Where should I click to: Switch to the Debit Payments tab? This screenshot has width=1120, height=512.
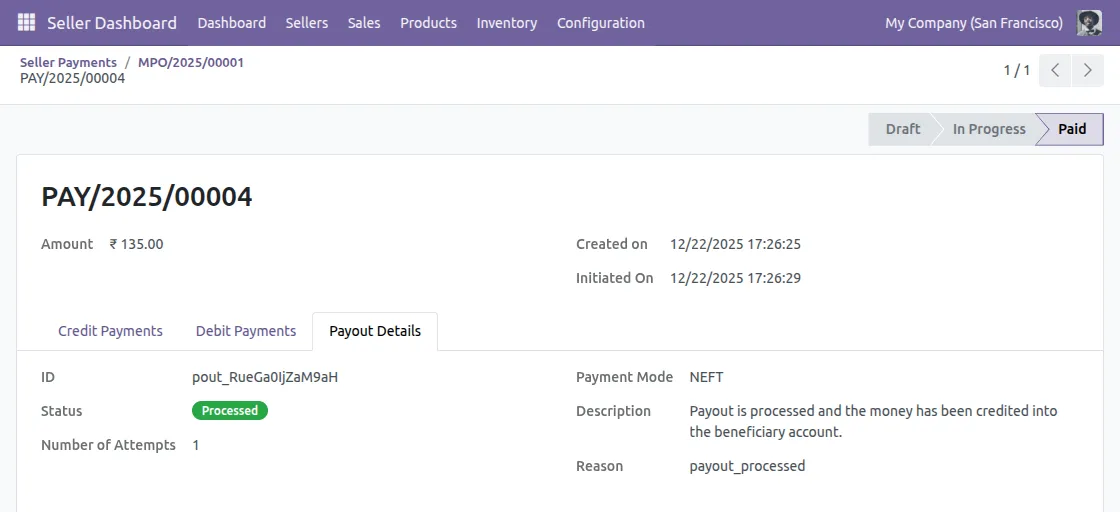click(246, 331)
